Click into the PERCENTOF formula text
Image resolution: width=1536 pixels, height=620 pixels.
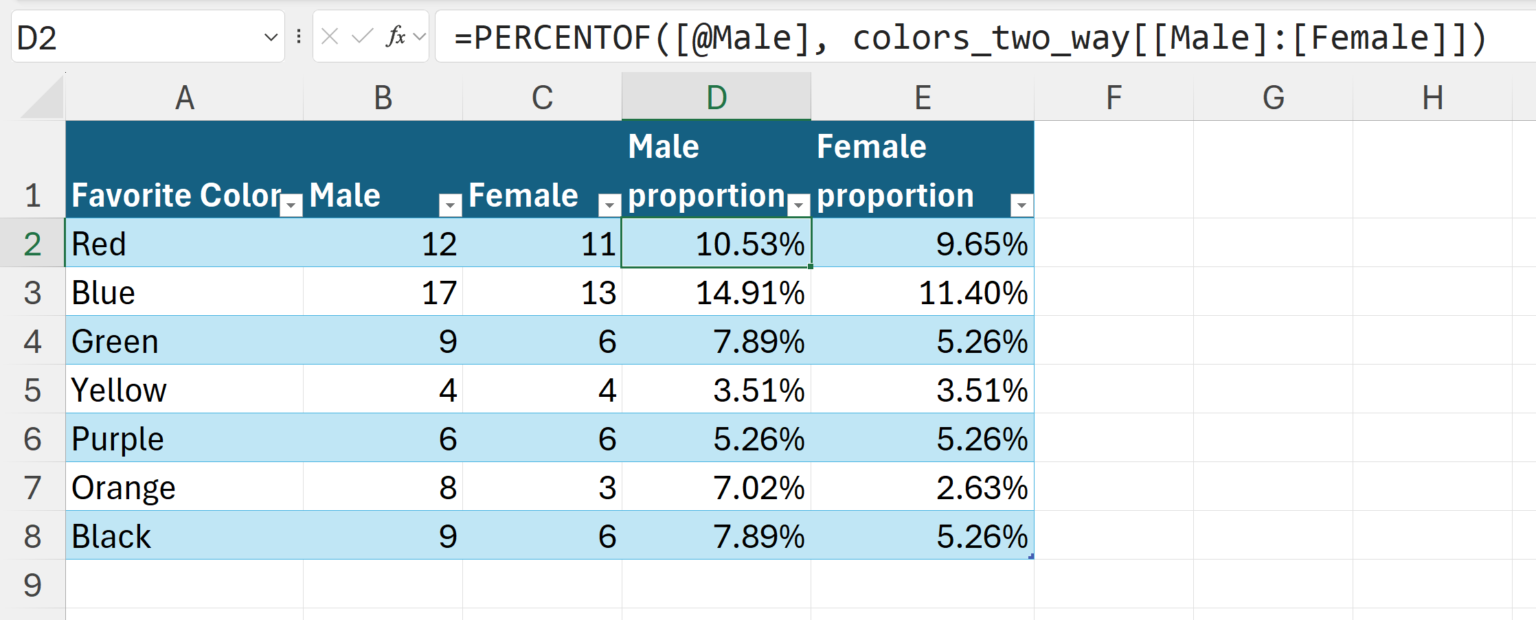(x=970, y=38)
